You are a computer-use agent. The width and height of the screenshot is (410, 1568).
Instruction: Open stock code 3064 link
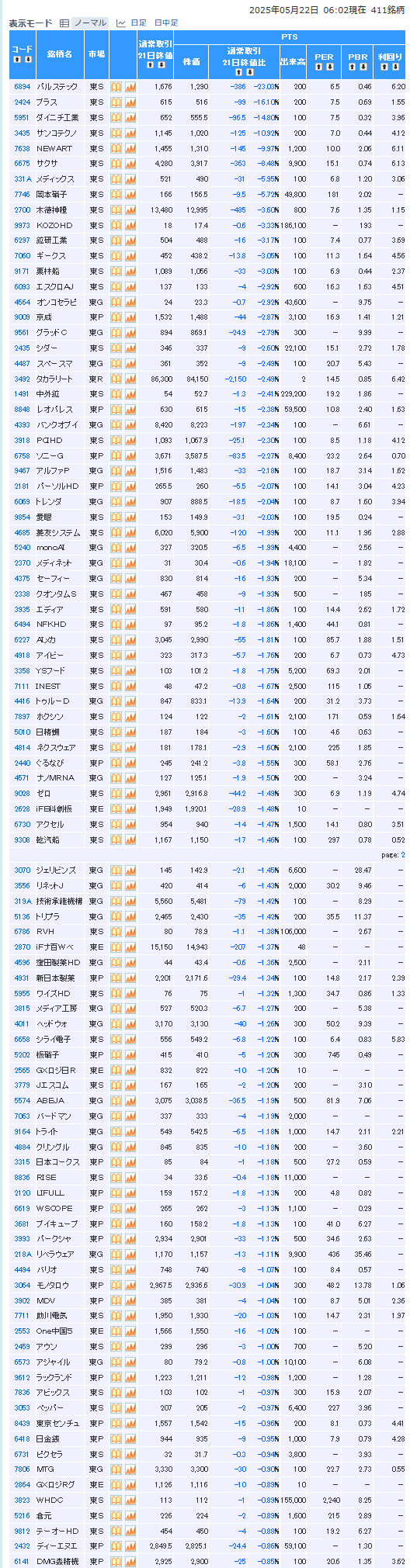pos(22,1285)
